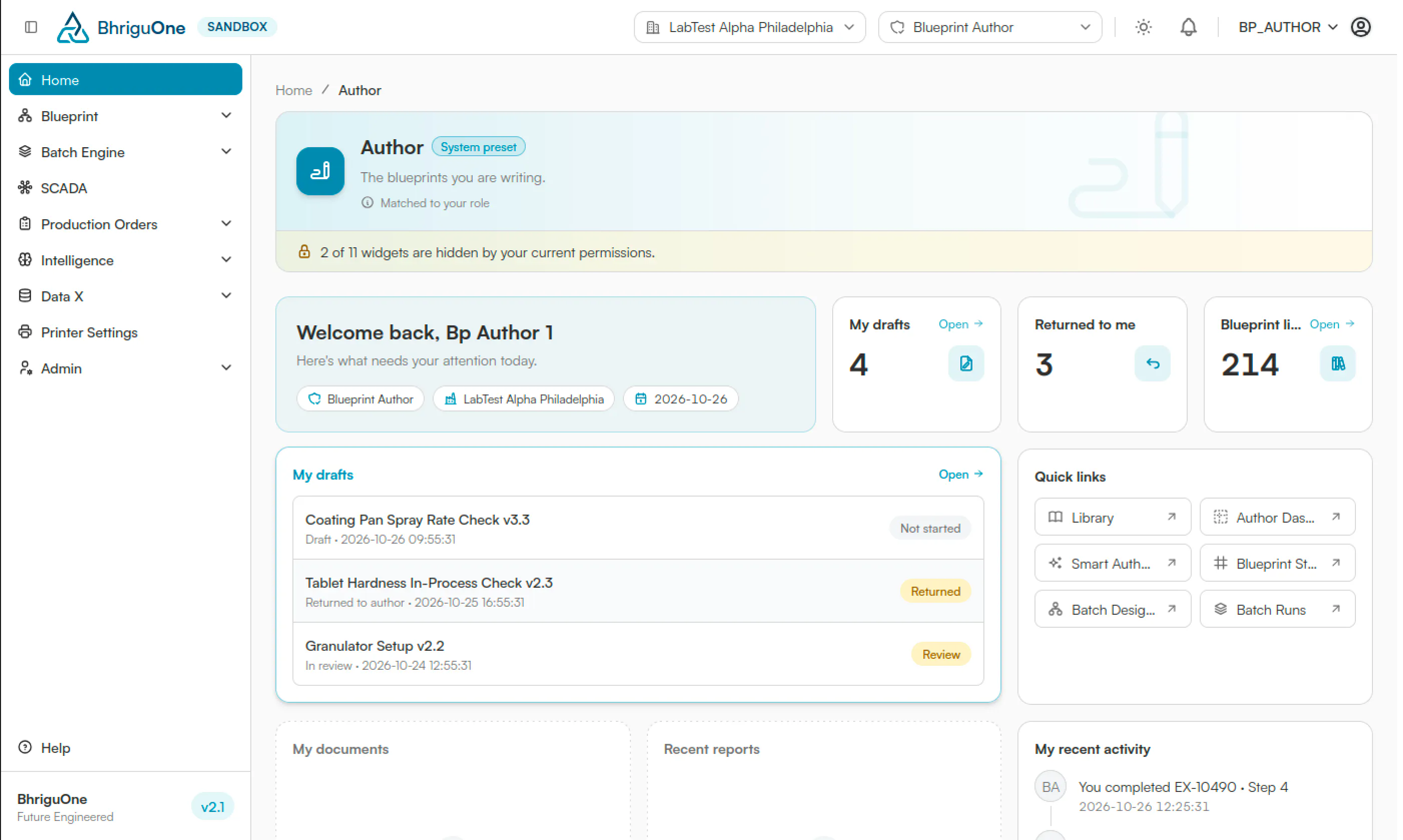Viewport: 1403px width, 840px height.
Task: Expand the Data X menu chevron
Action: [226, 295]
